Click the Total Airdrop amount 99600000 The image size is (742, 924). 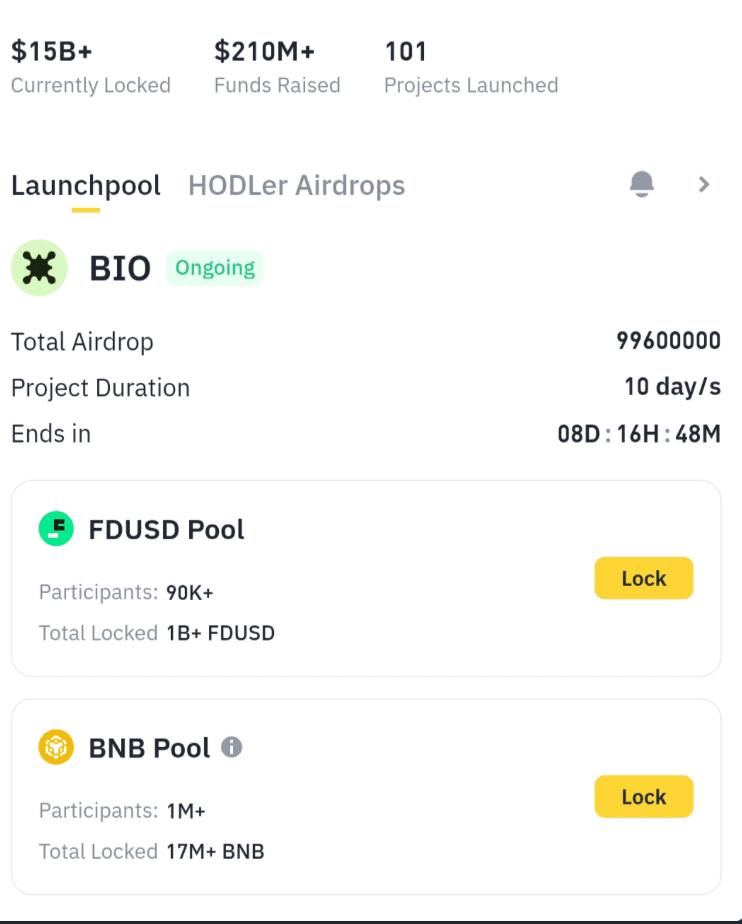(x=668, y=342)
